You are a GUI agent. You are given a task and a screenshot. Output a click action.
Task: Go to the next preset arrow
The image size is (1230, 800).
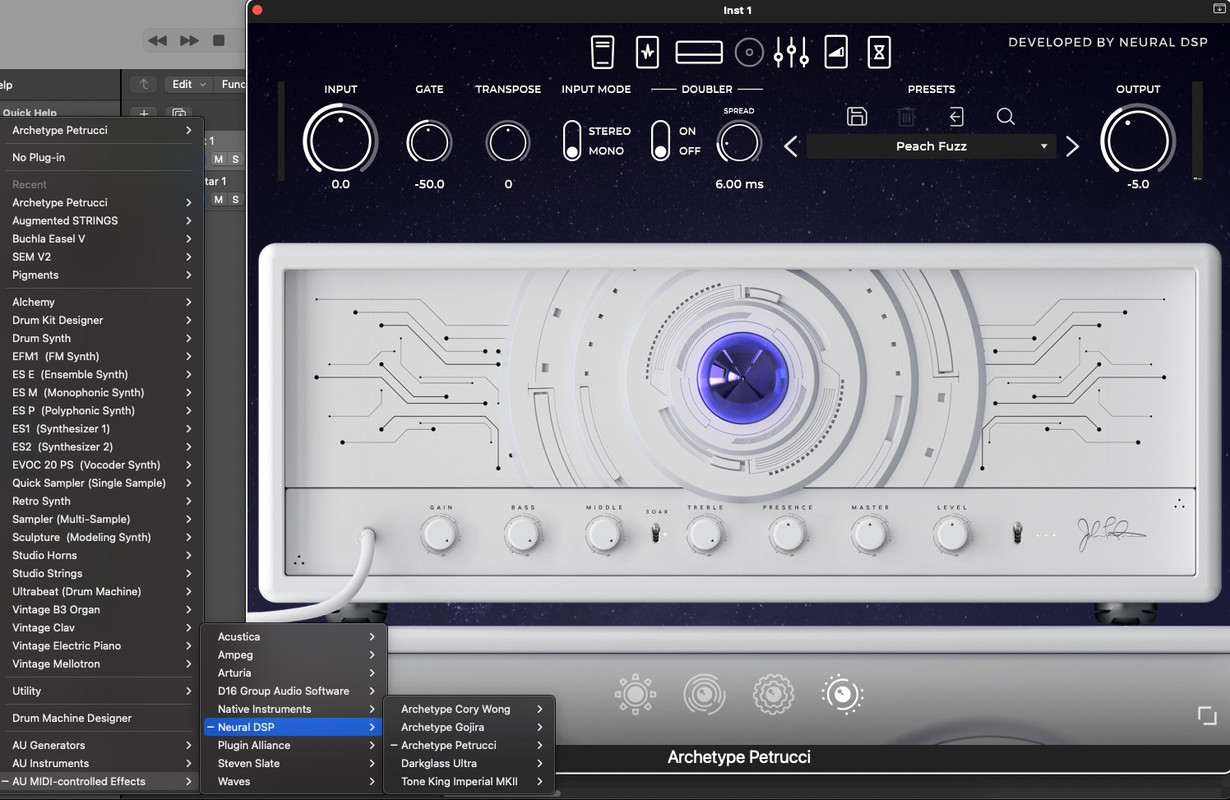(1072, 147)
